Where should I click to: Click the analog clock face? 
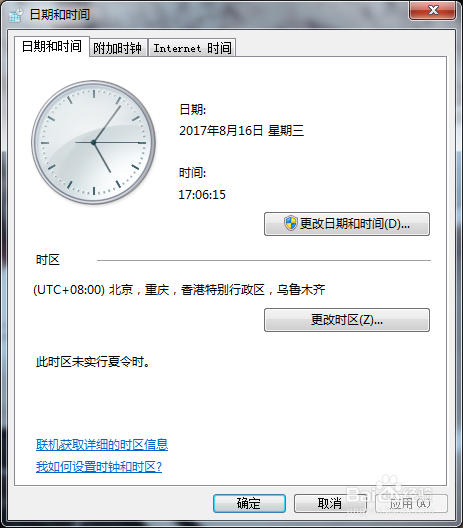click(x=93, y=142)
